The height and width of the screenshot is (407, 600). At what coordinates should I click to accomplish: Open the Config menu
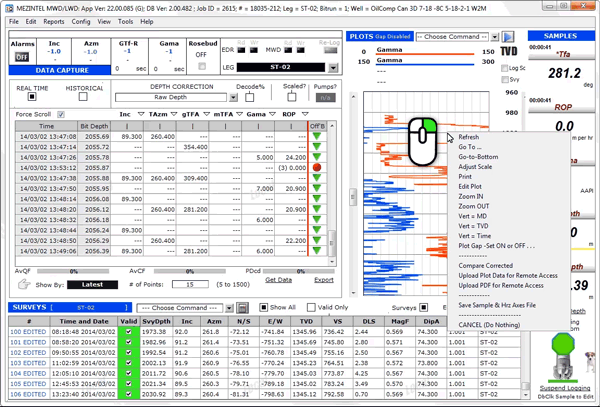pyautogui.click(x=81, y=22)
